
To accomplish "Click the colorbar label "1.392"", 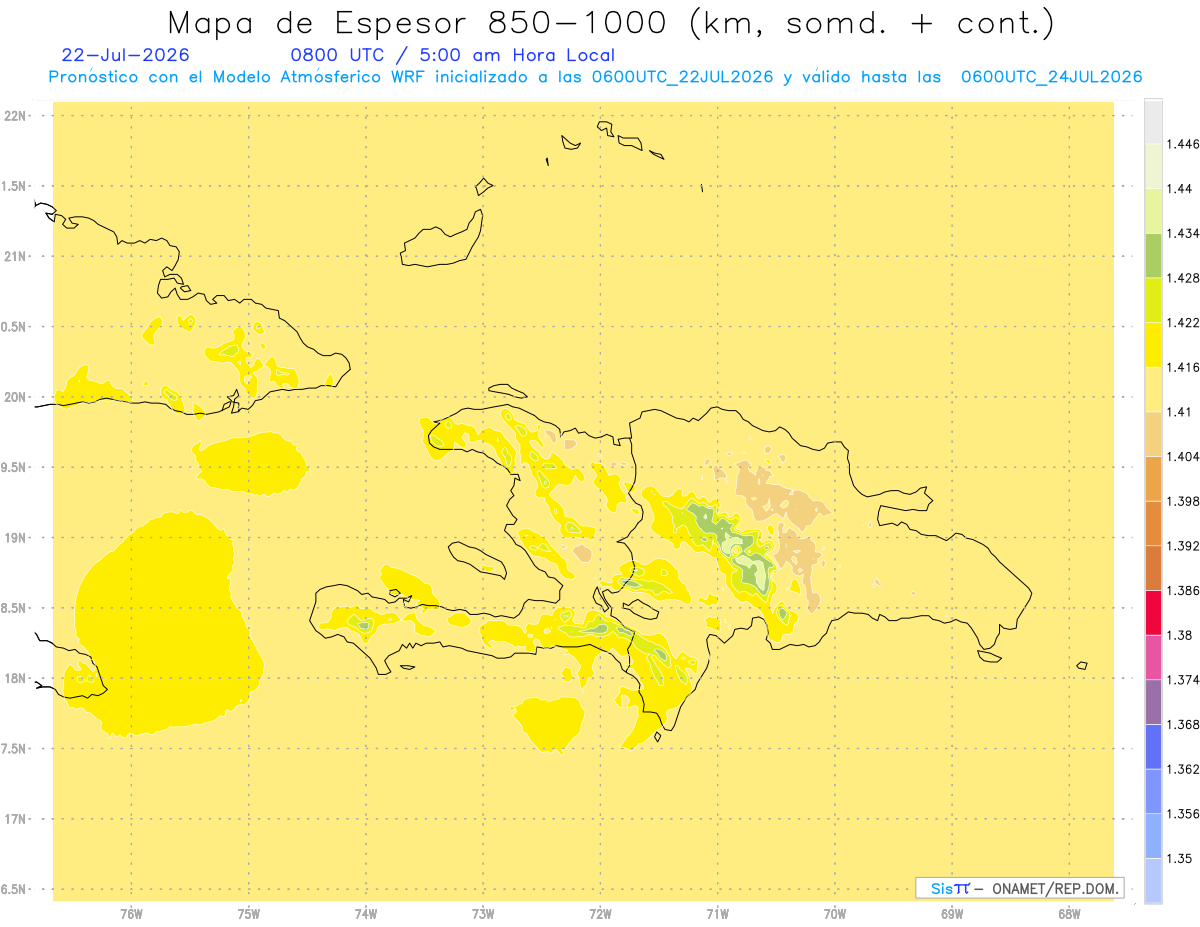I will pyautogui.click(x=1182, y=546).
